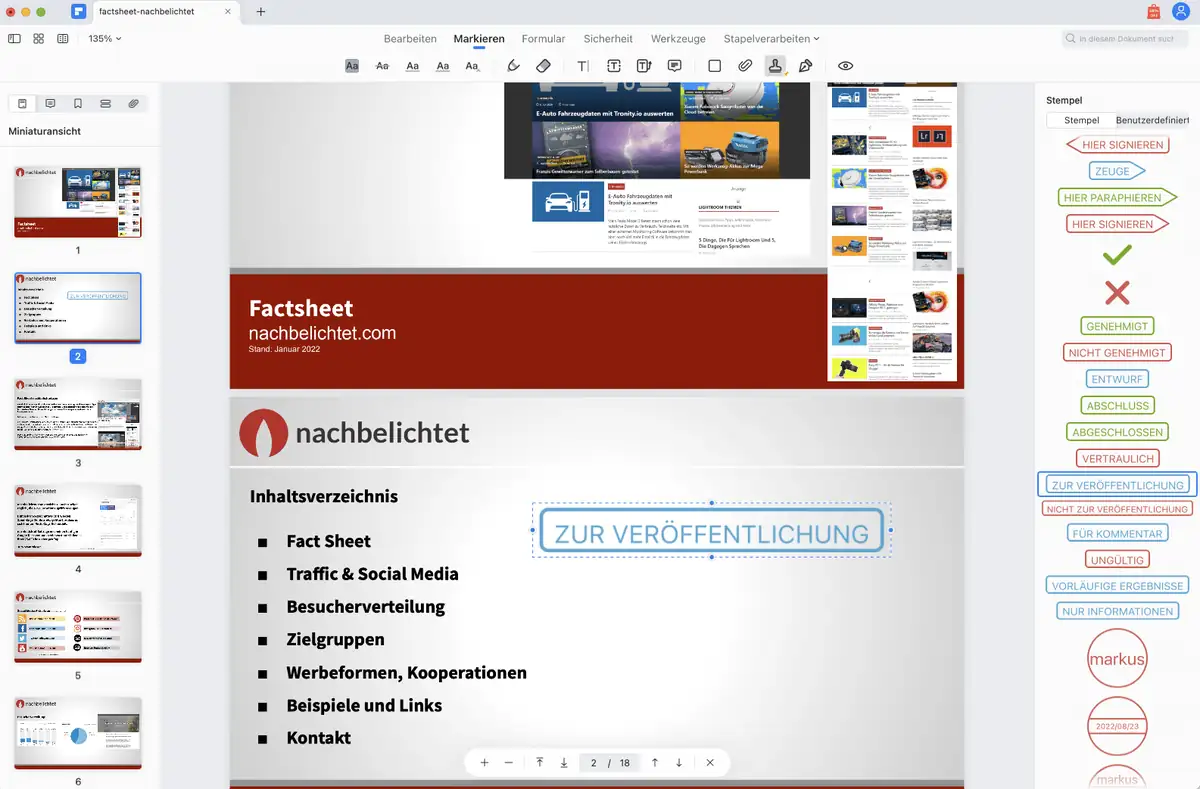The height and width of the screenshot is (789, 1200).
Task: Switch to the Sicherheit tab
Action: click(608, 39)
